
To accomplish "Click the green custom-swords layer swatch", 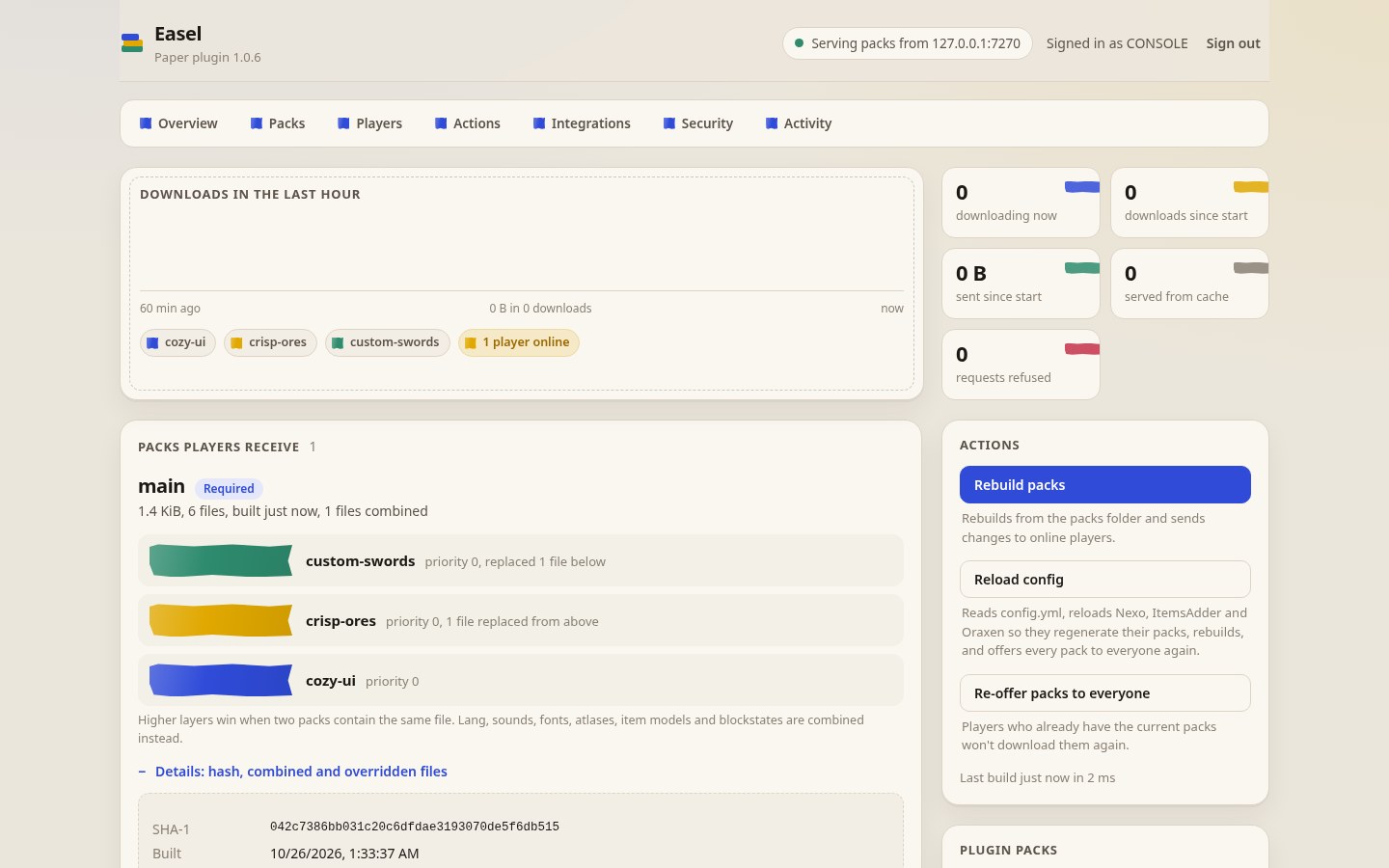I will 221,560.
